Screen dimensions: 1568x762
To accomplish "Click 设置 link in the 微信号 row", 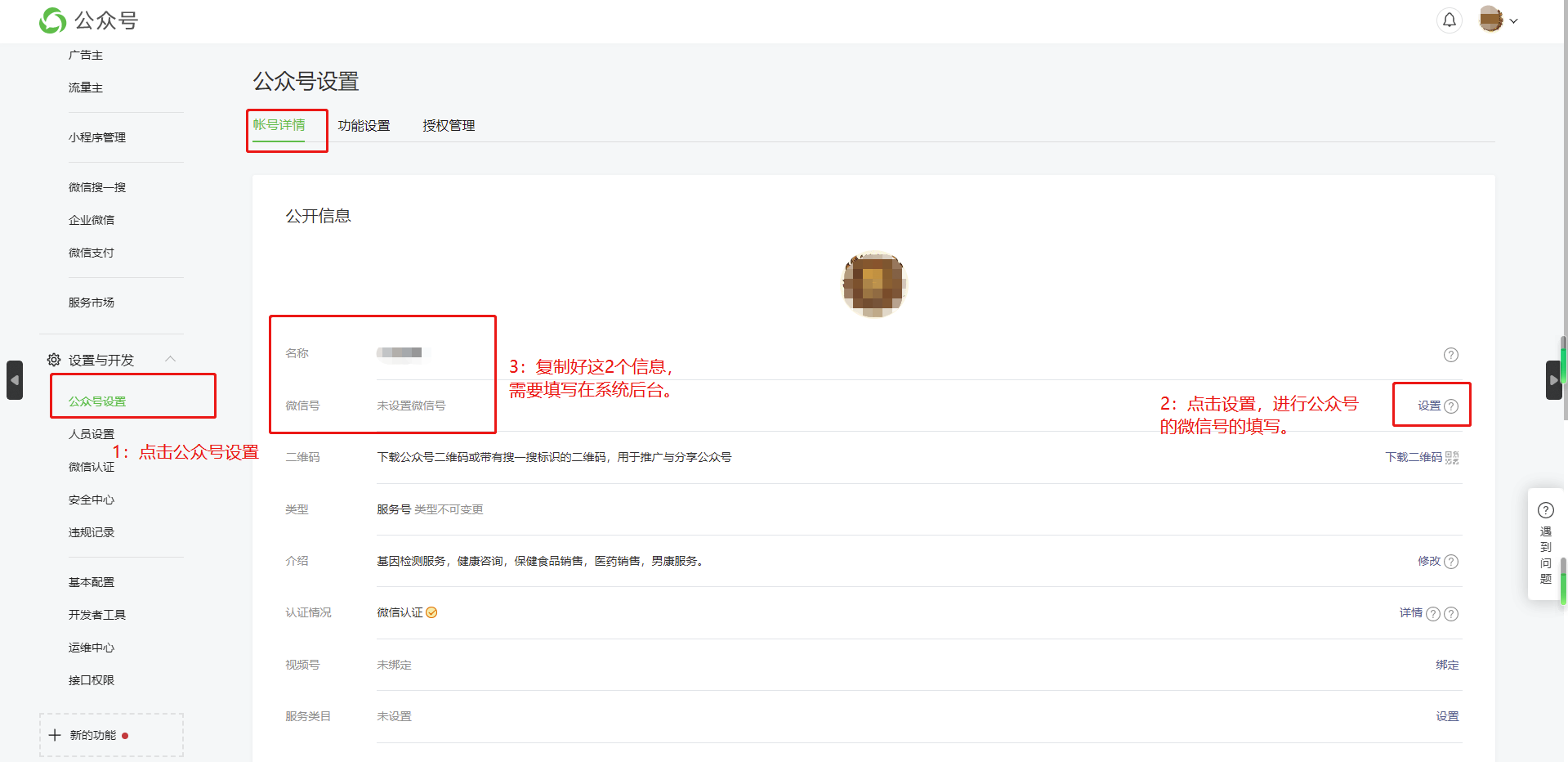I will coord(1429,406).
